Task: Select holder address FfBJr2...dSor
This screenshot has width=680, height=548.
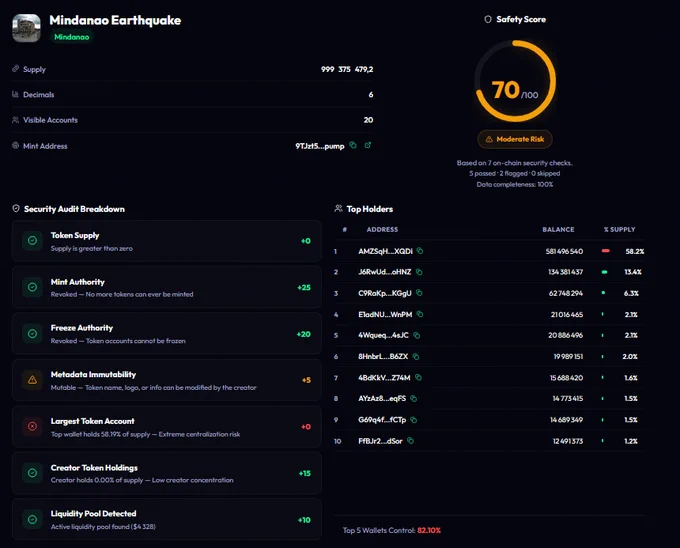Action: click(x=380, y=441)
